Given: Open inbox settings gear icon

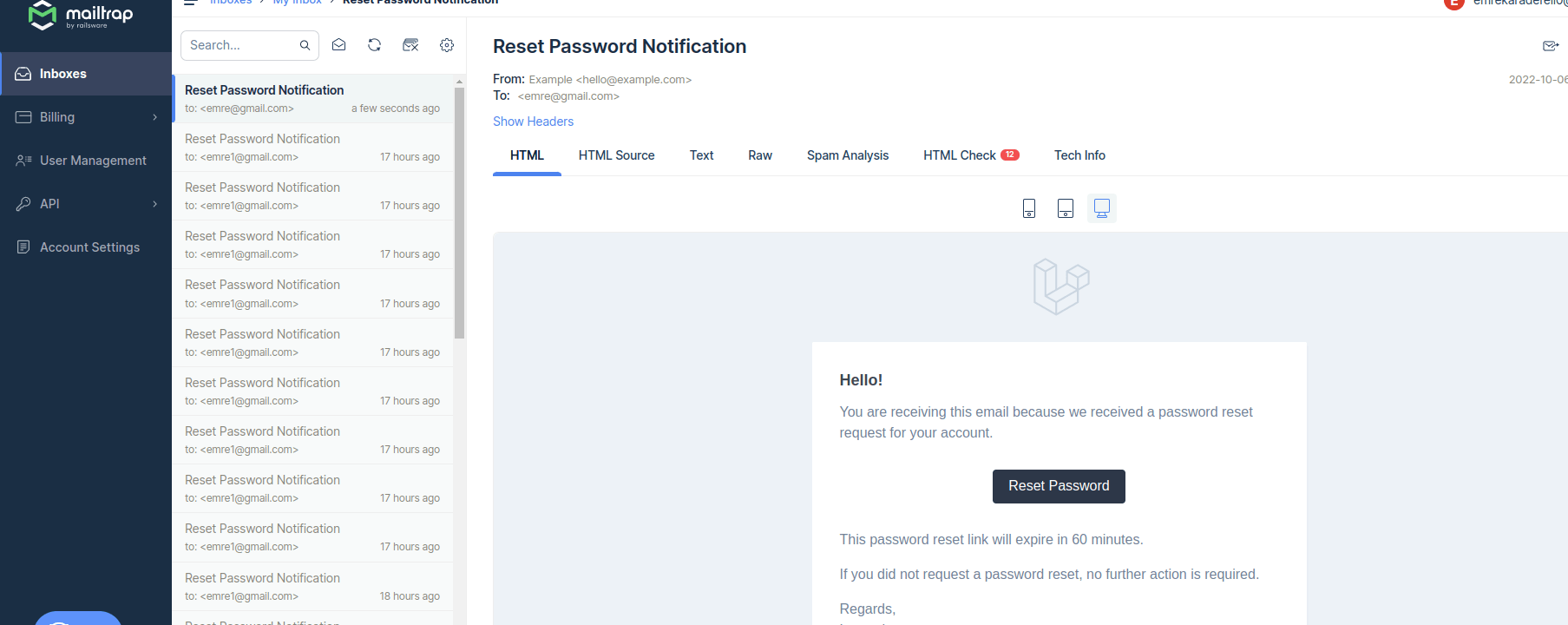Looking at the screenshot, I should click(447, 45).
